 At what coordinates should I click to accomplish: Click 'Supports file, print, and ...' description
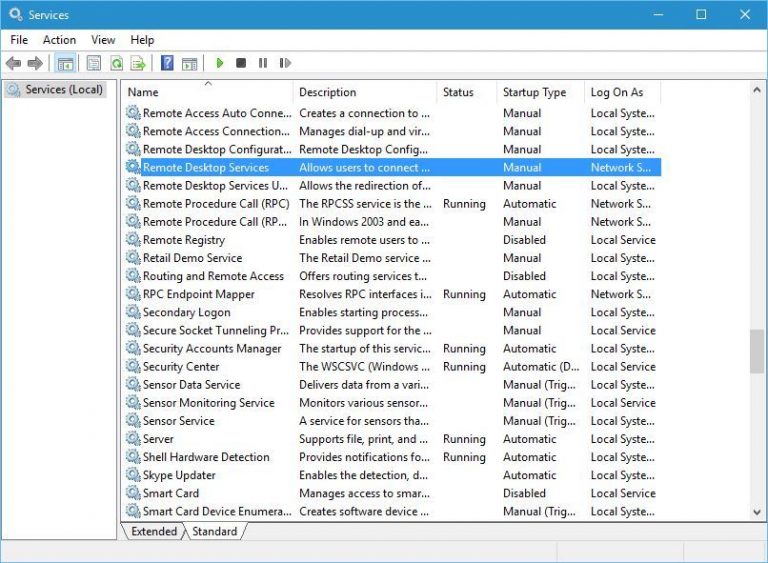click(363, 439)
